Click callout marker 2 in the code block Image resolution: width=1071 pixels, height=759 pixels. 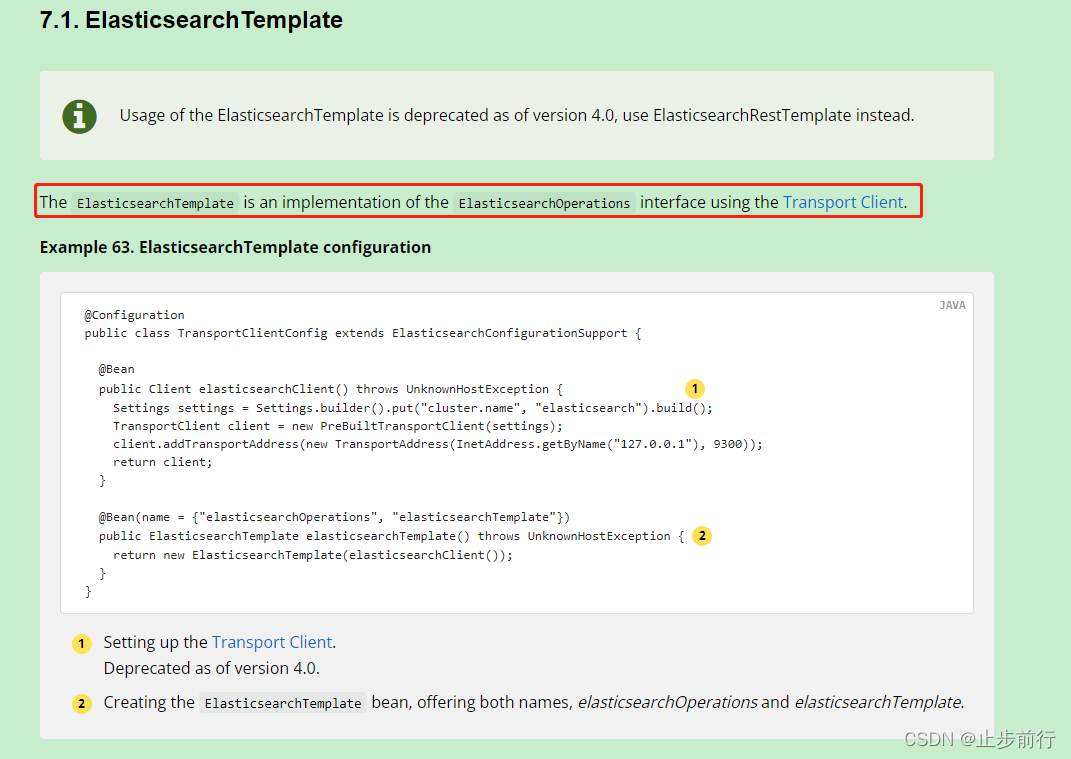click(702, 536)
